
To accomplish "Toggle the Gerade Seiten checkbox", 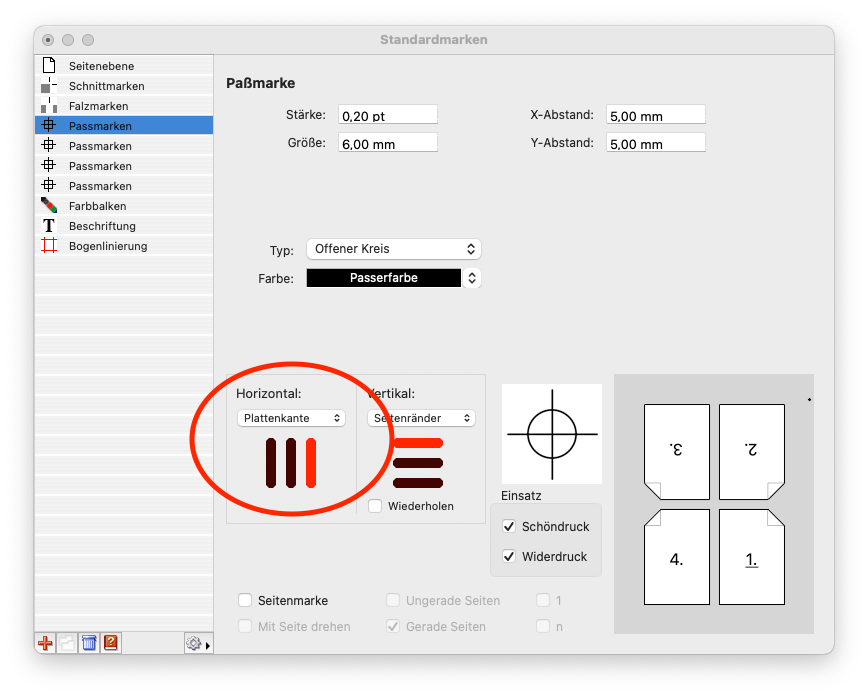I will coord(393,626).
